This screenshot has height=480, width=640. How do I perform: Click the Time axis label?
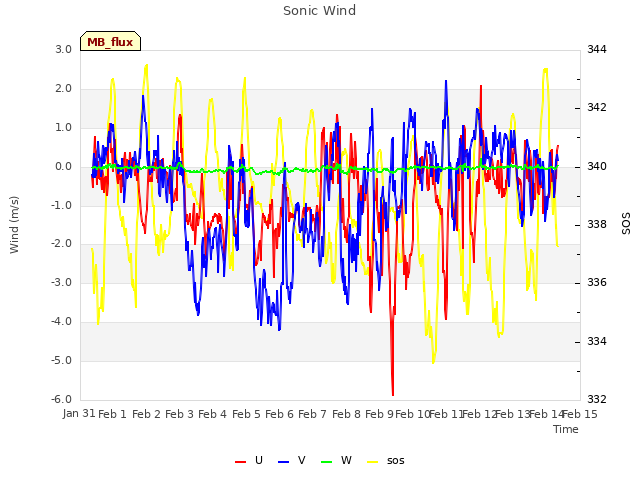[566, 429]
